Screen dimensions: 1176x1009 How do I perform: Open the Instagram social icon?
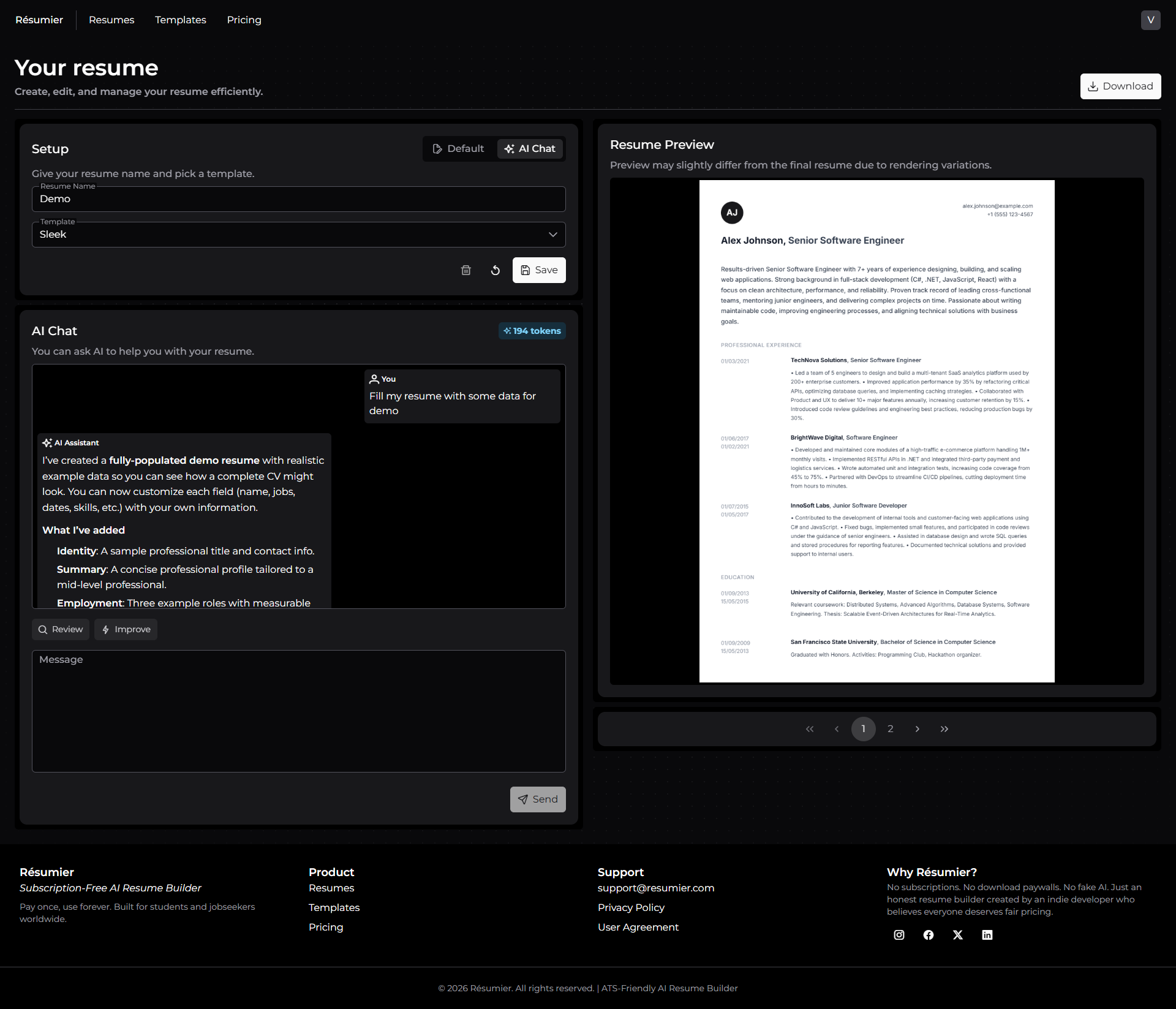[x=899, y=935]
